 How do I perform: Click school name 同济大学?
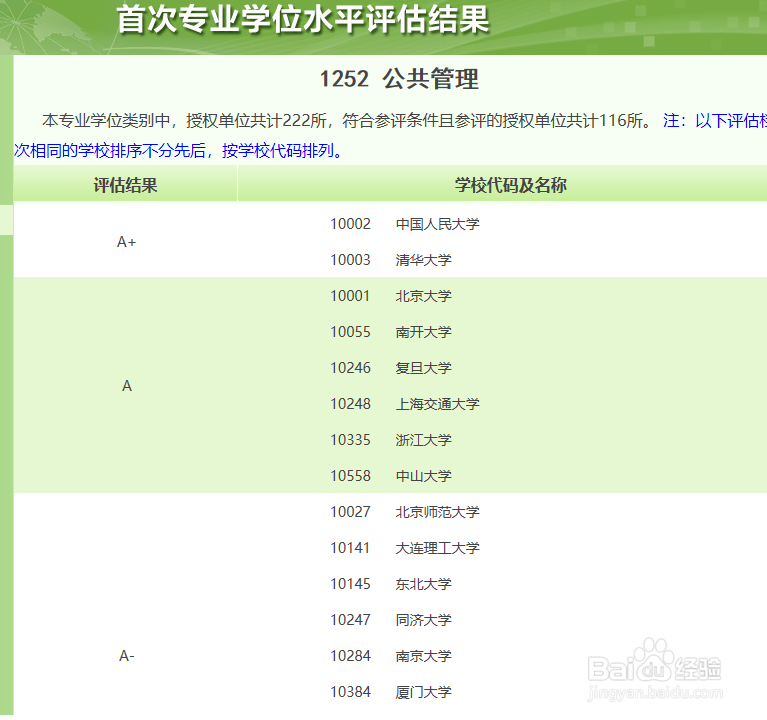click(423, 620)
